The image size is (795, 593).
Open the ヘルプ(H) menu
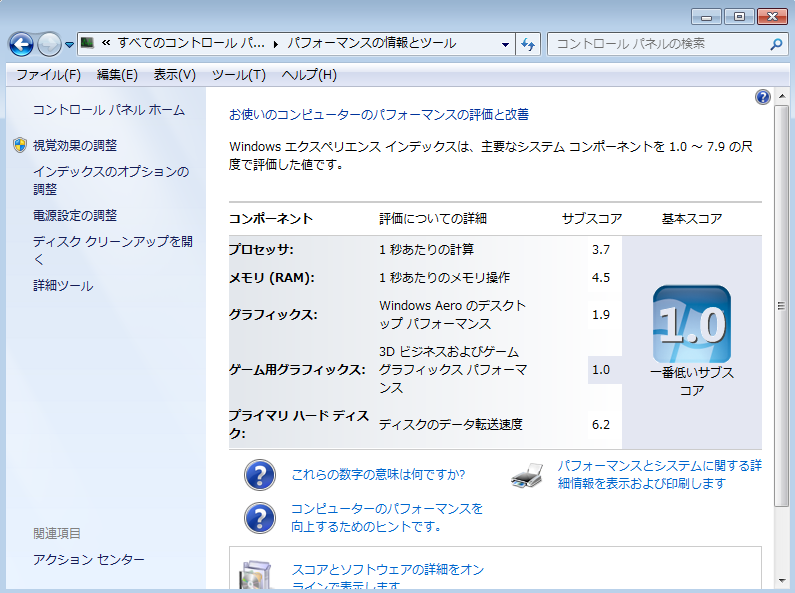tap(309, 75)
